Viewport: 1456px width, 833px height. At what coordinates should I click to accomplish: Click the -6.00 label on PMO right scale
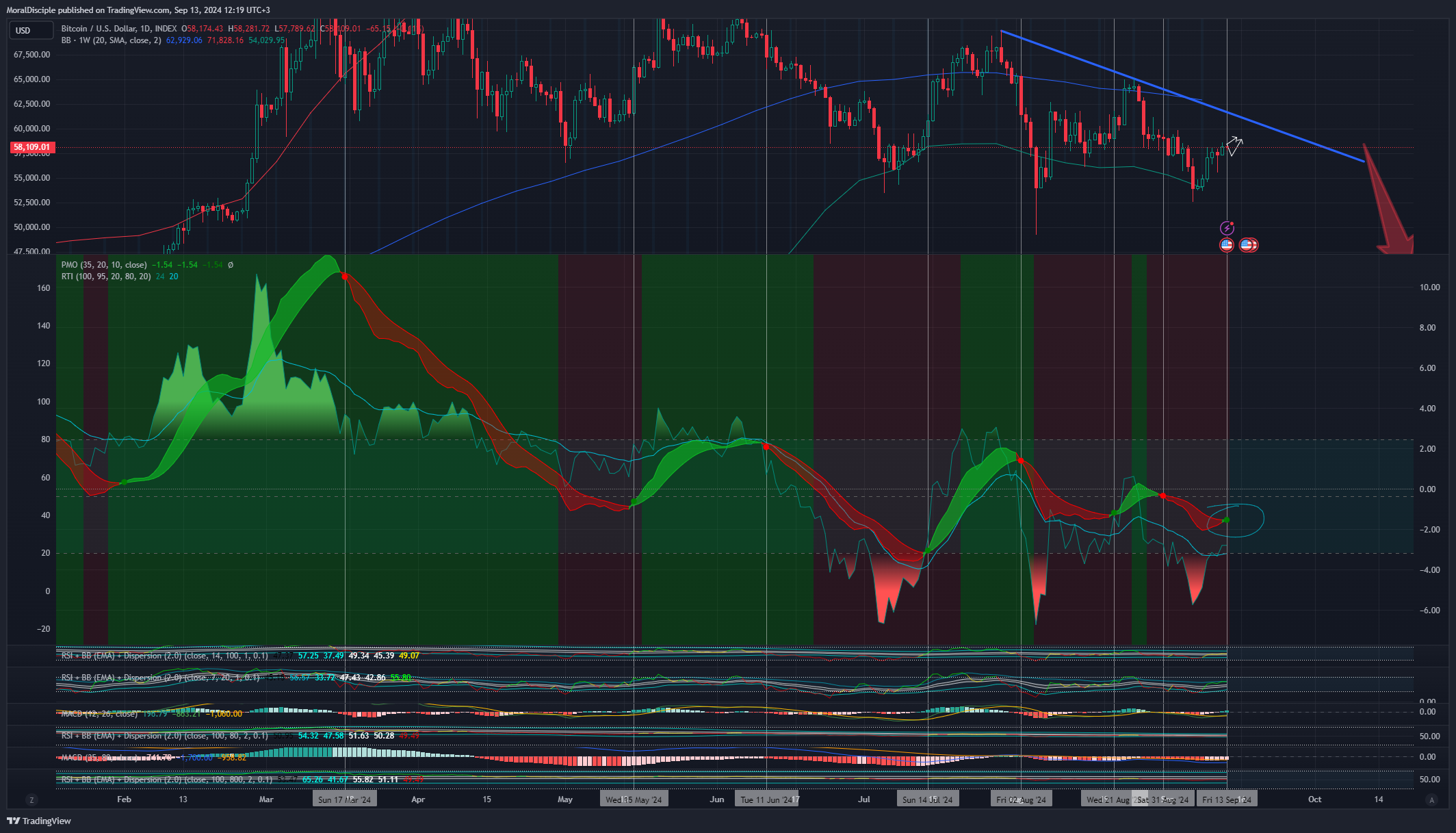click(1429, 611)
